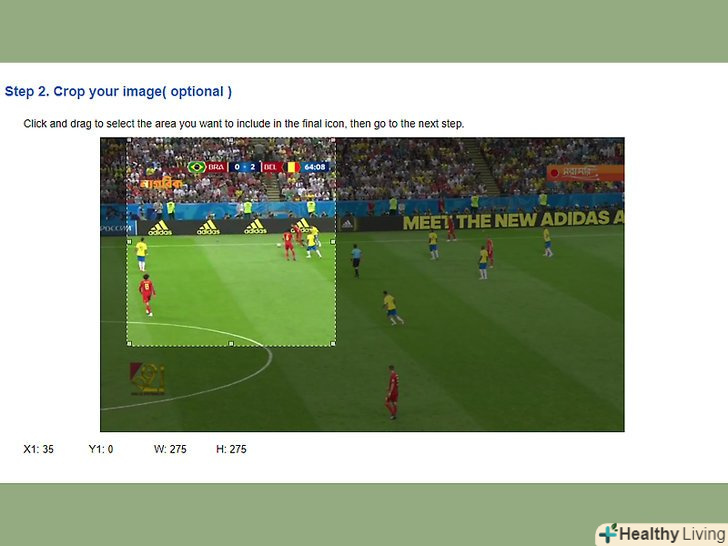728x546 pixels.
Task: Click the top-right crop selection handle
Action: tap(333, 140)
